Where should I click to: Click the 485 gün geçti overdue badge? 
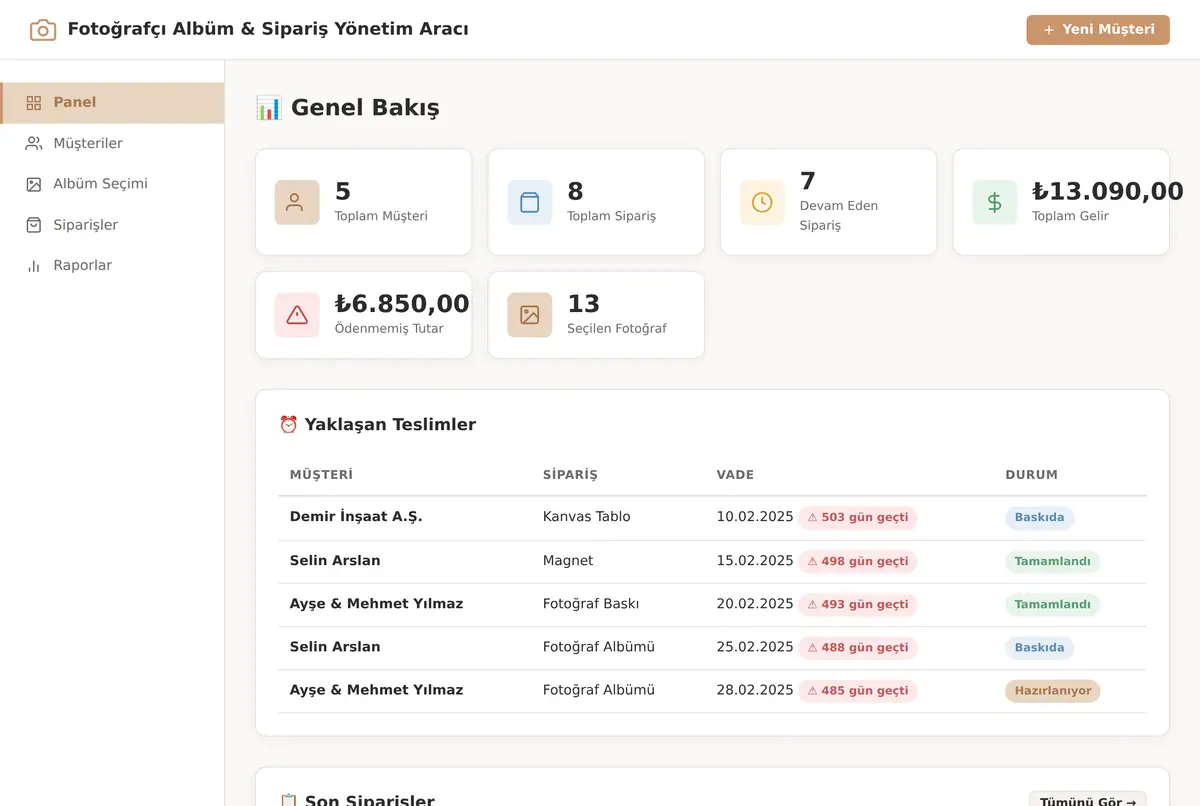click(x=858, y=691)
